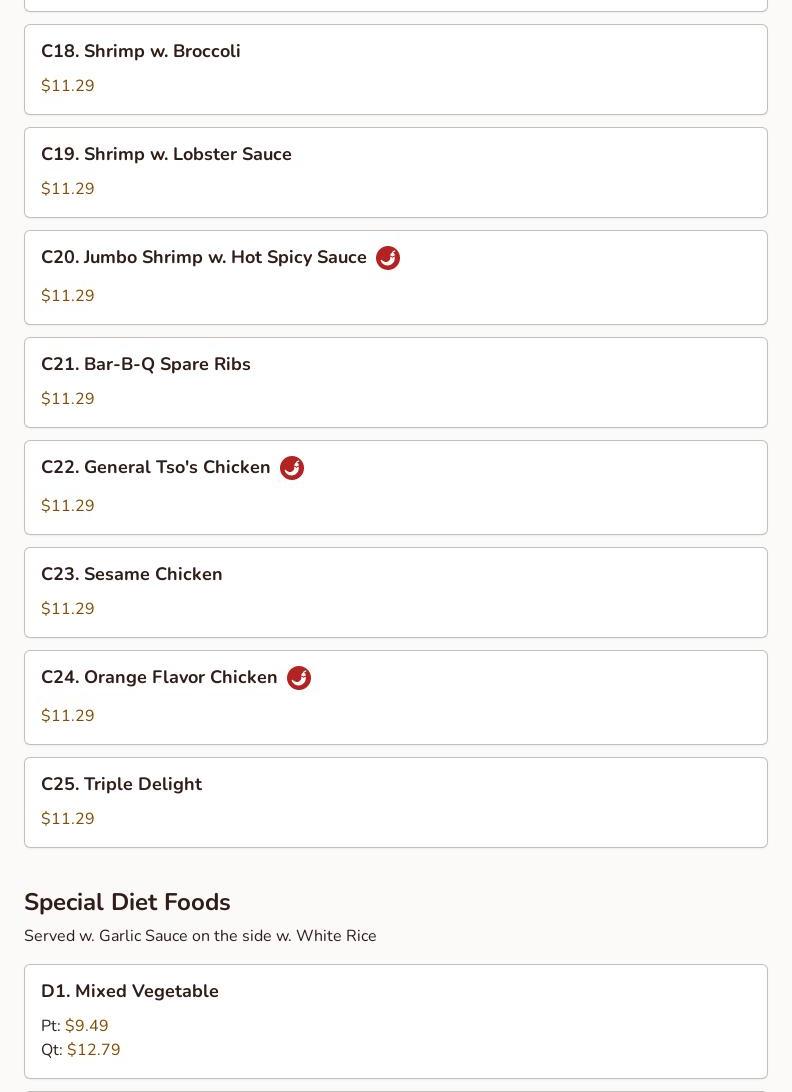Click the Qt: $12.79 price for Mixed Vegetable

pos(81,1050)
